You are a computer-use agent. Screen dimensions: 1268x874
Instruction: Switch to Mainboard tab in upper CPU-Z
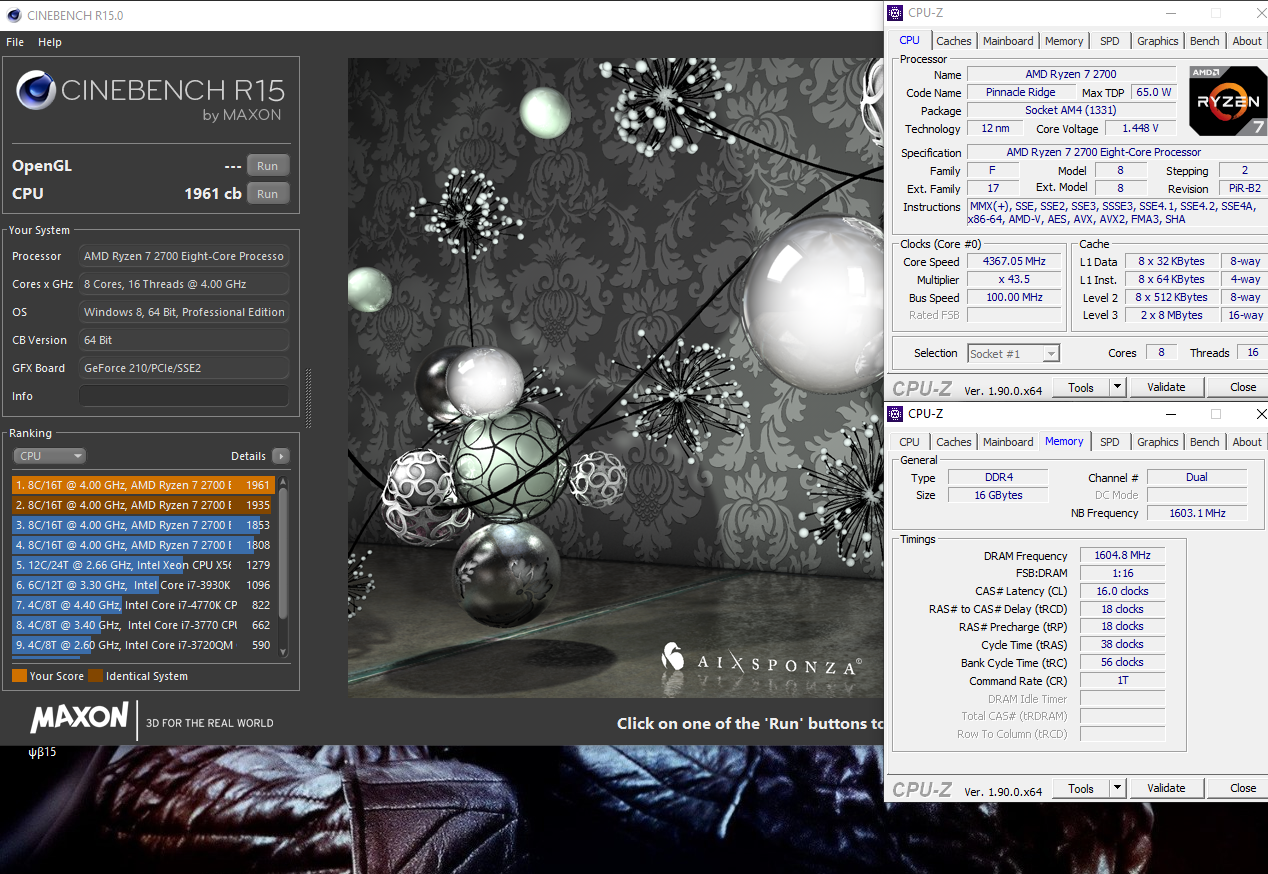(x=1008, y=41)
